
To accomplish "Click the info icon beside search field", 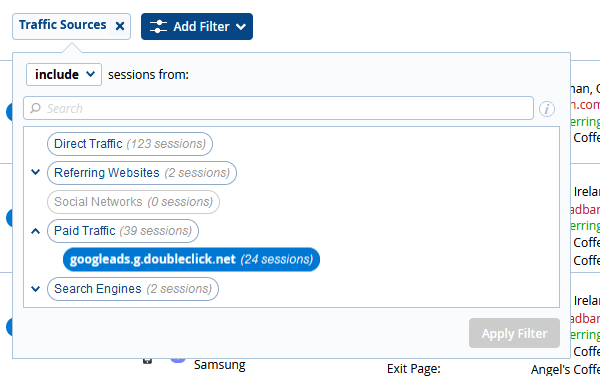I will pyautogui.click(x=547, y=109).
